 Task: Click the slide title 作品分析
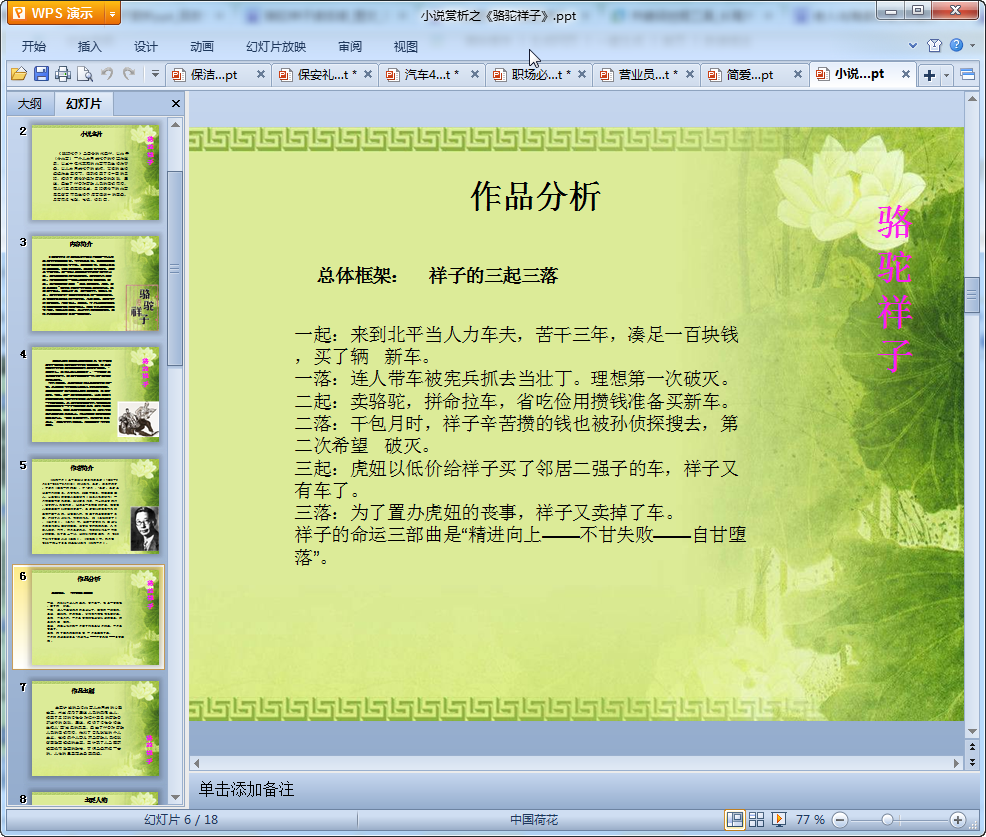[536, 196]
